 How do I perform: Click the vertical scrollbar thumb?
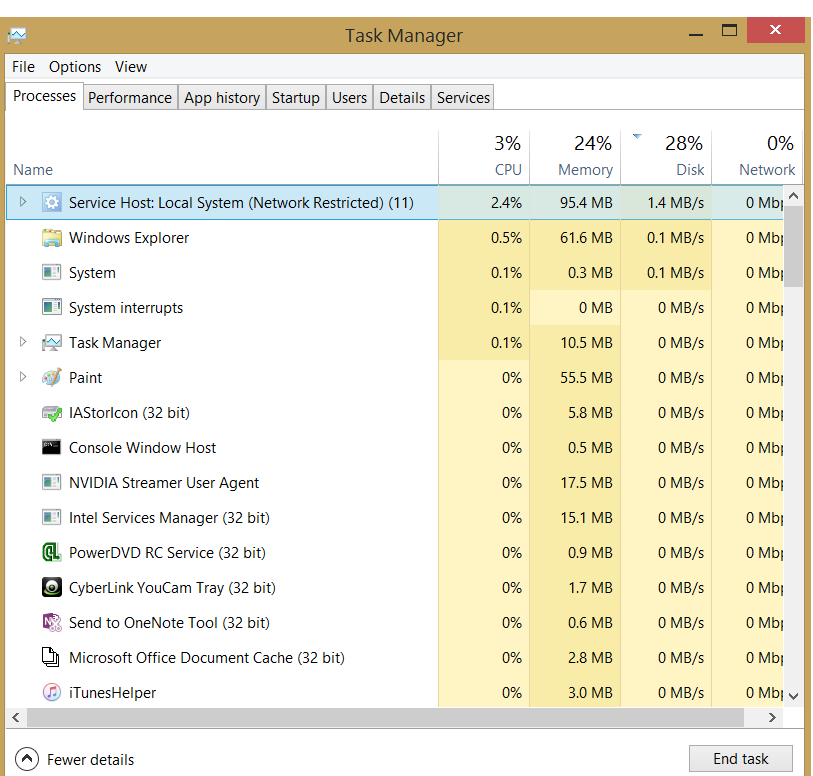[x=793, y=246]
